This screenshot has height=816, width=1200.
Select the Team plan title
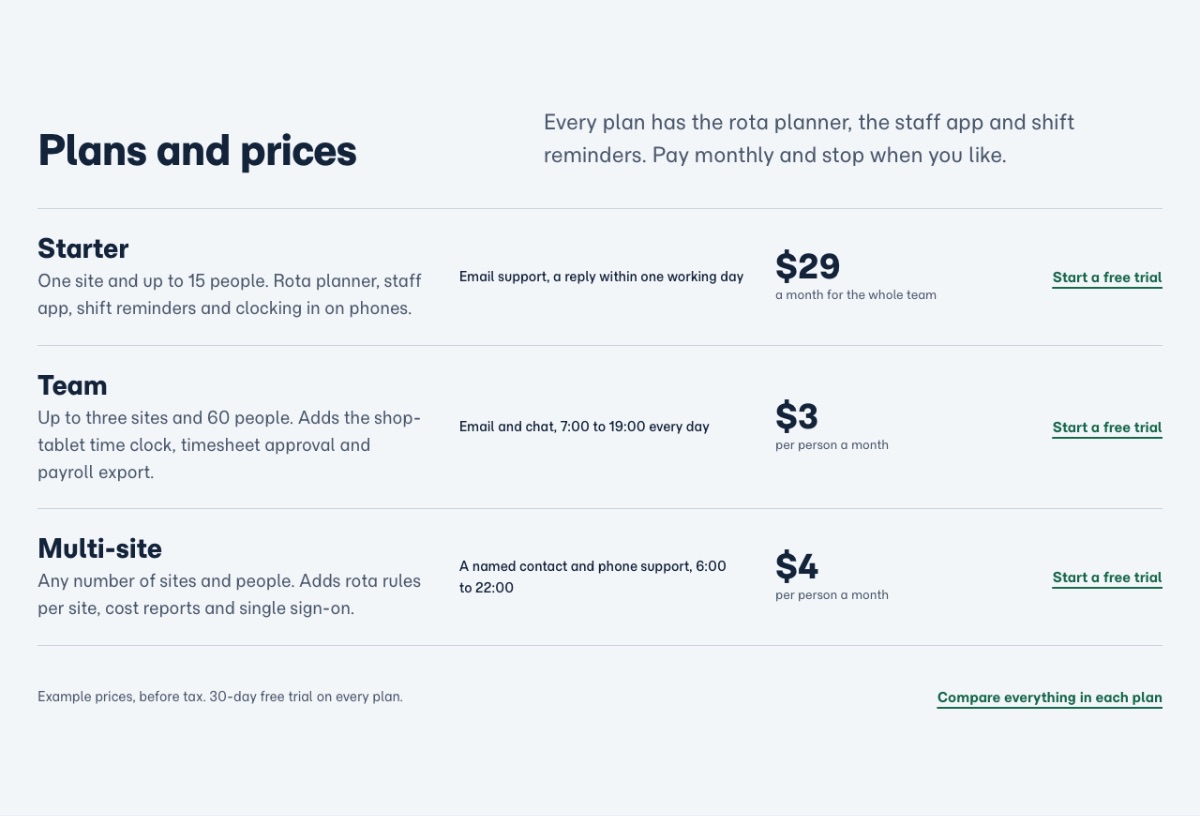(x=72, y=385)
